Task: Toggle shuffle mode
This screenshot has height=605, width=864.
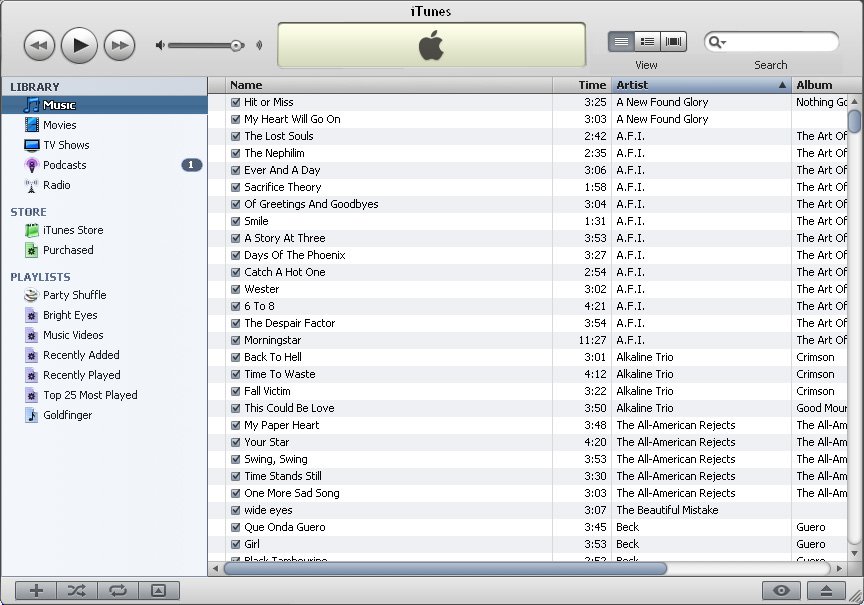Action: tap(77, 591)
